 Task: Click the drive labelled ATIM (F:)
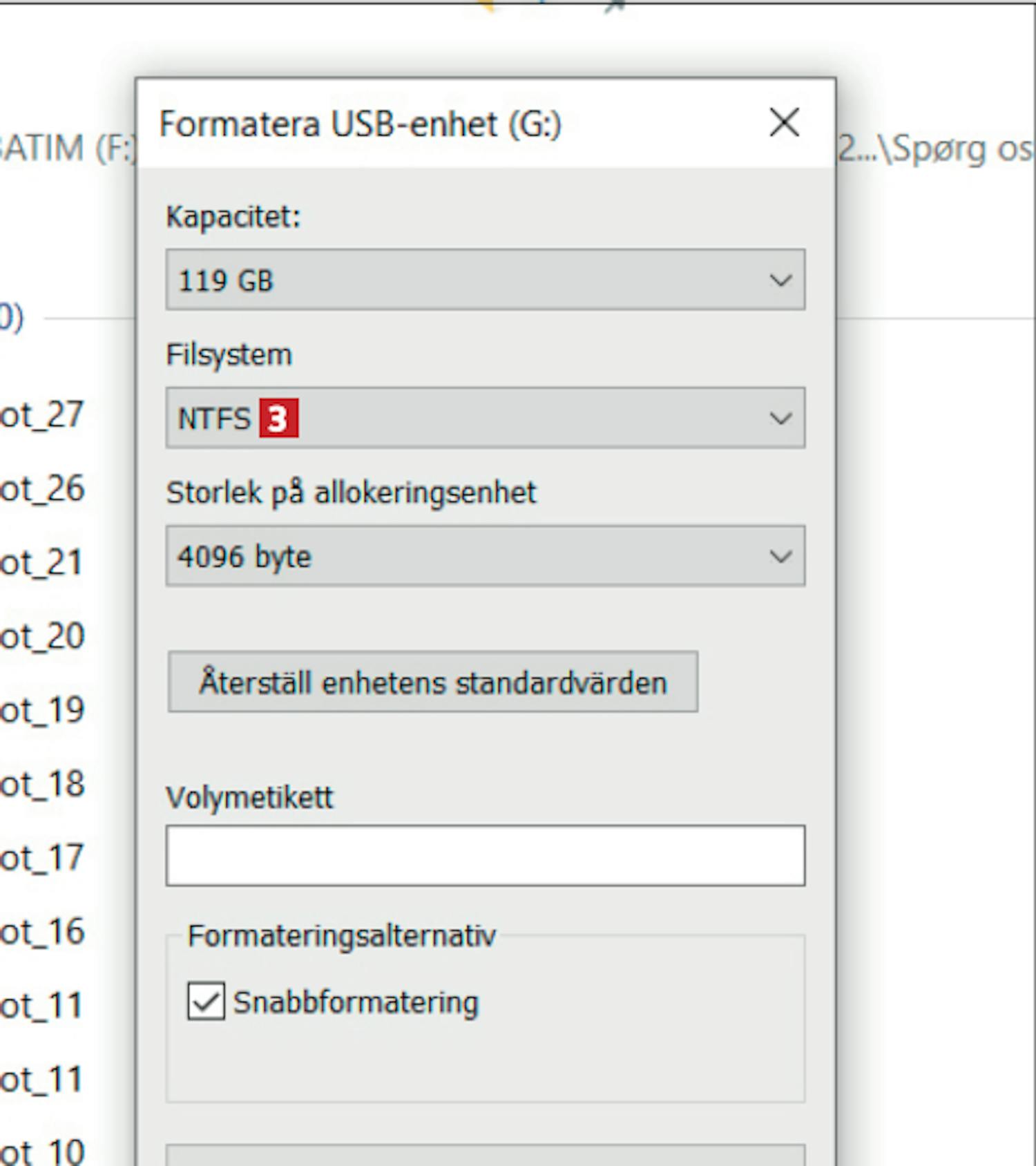[66, 149]
